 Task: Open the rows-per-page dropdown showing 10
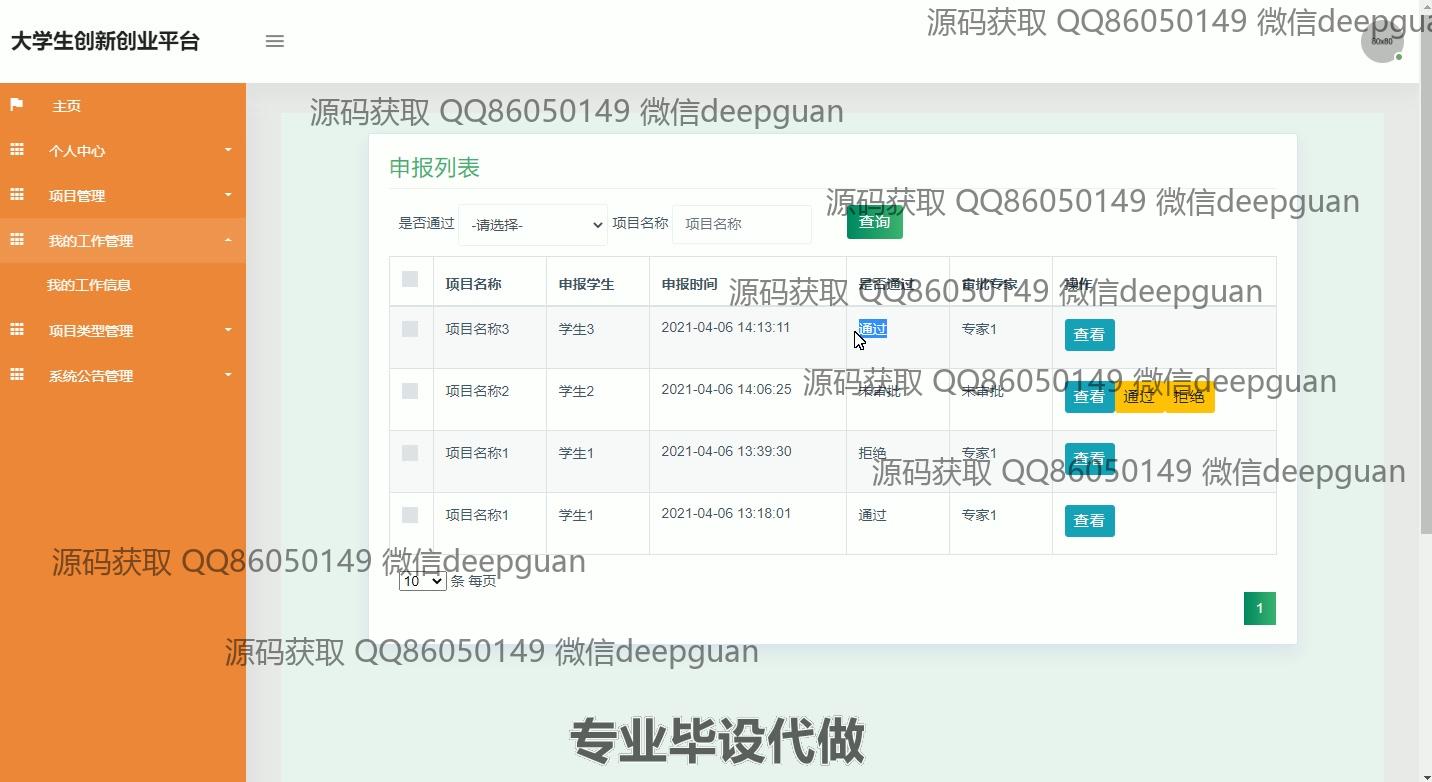(x=422, y=581)
